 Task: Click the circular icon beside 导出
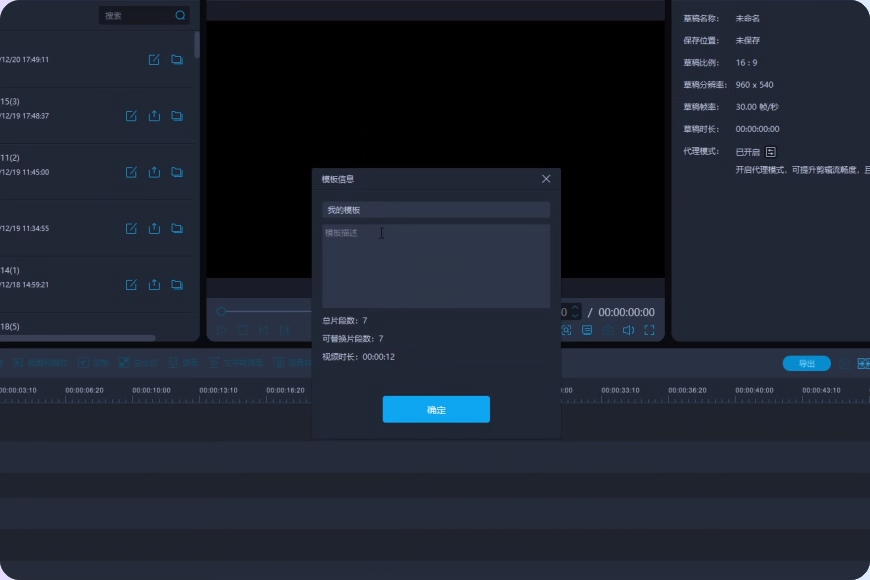(x=844, y=364)
